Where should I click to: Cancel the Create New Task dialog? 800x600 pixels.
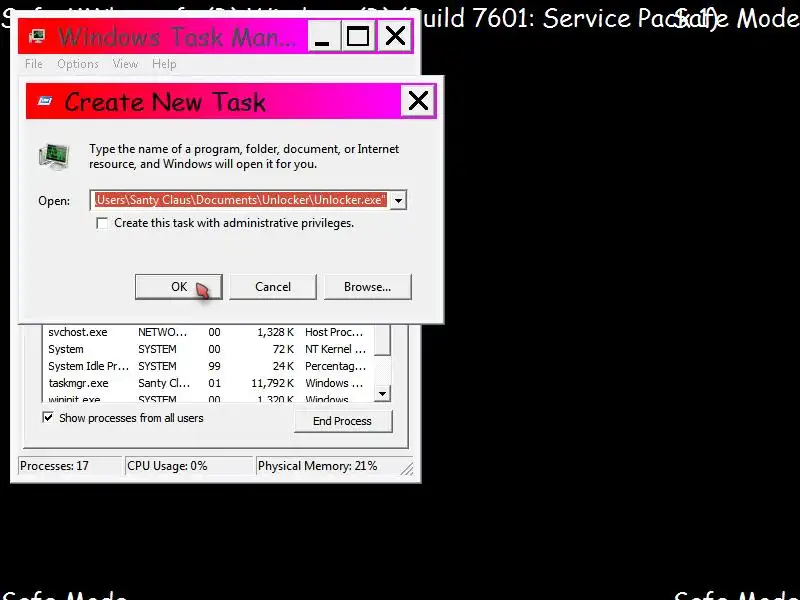click(273, 287)
